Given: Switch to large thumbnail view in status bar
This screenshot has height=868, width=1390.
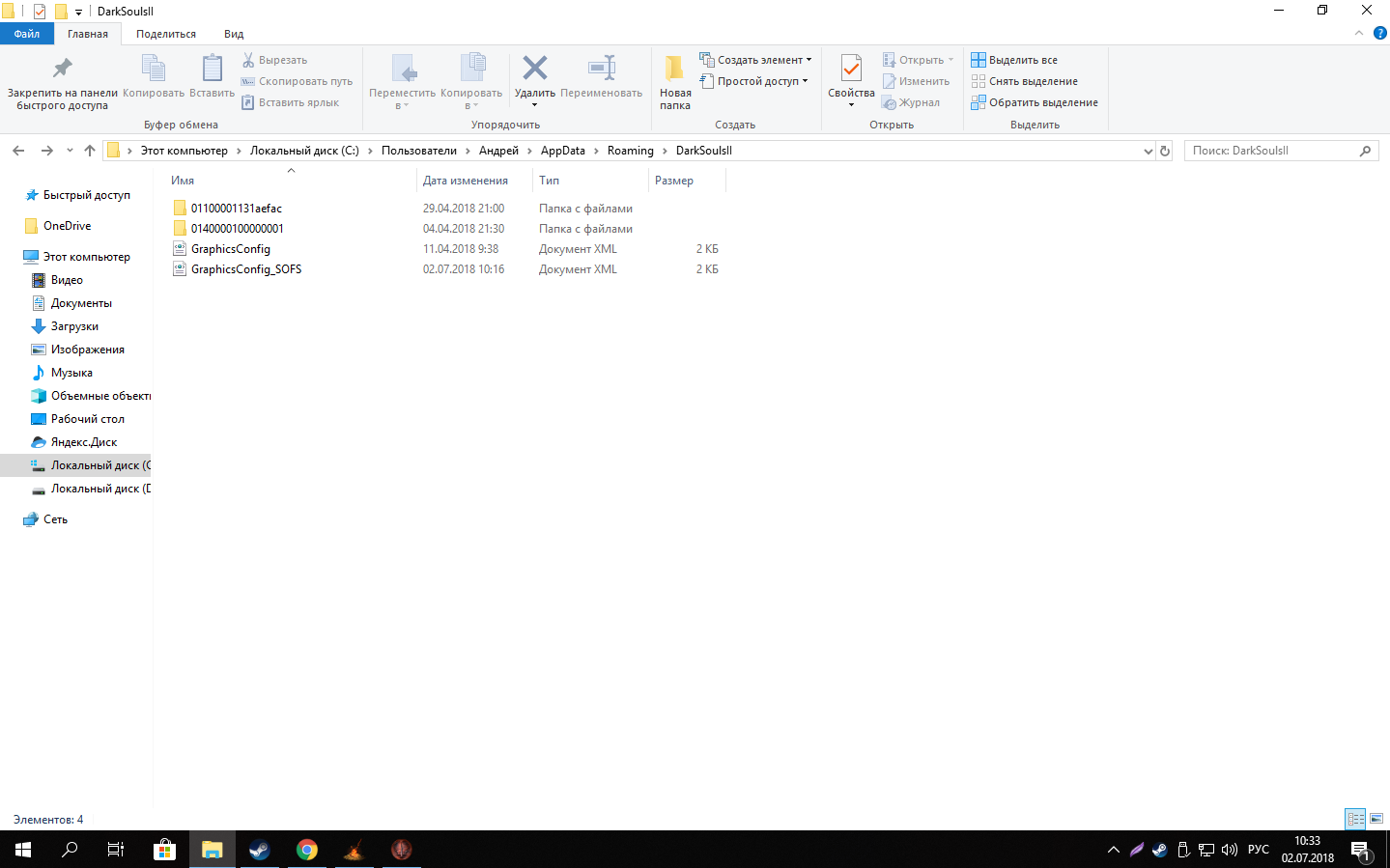Looking at the screenshot, I should 1374,818.
